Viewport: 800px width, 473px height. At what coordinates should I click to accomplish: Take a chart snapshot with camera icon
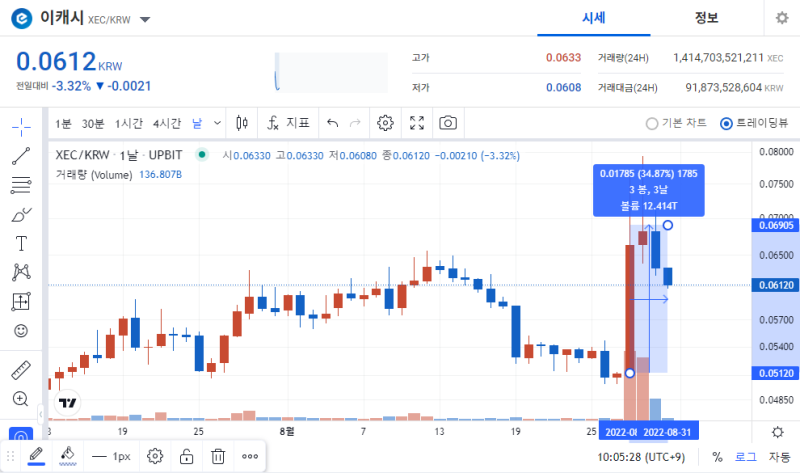tap(448, 123)
